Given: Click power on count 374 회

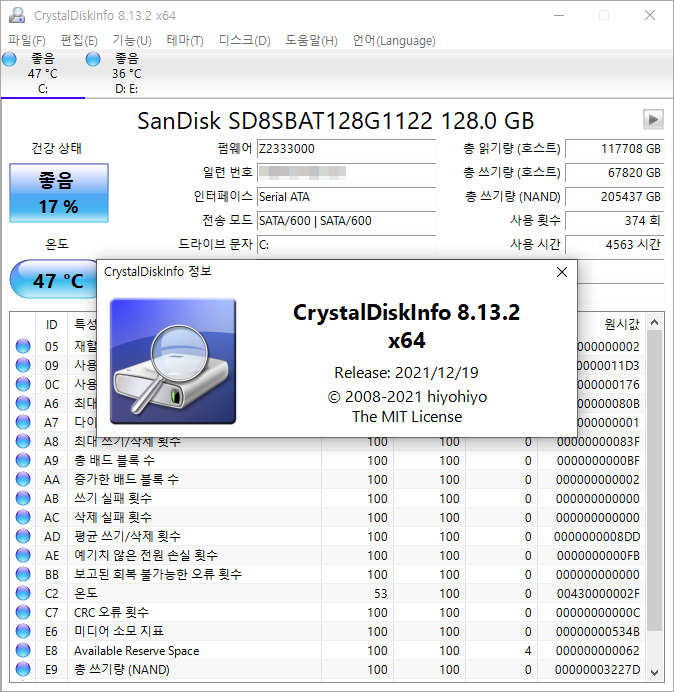Looking at the screenshot, I should pyautogui.click(x=614, y=221).
